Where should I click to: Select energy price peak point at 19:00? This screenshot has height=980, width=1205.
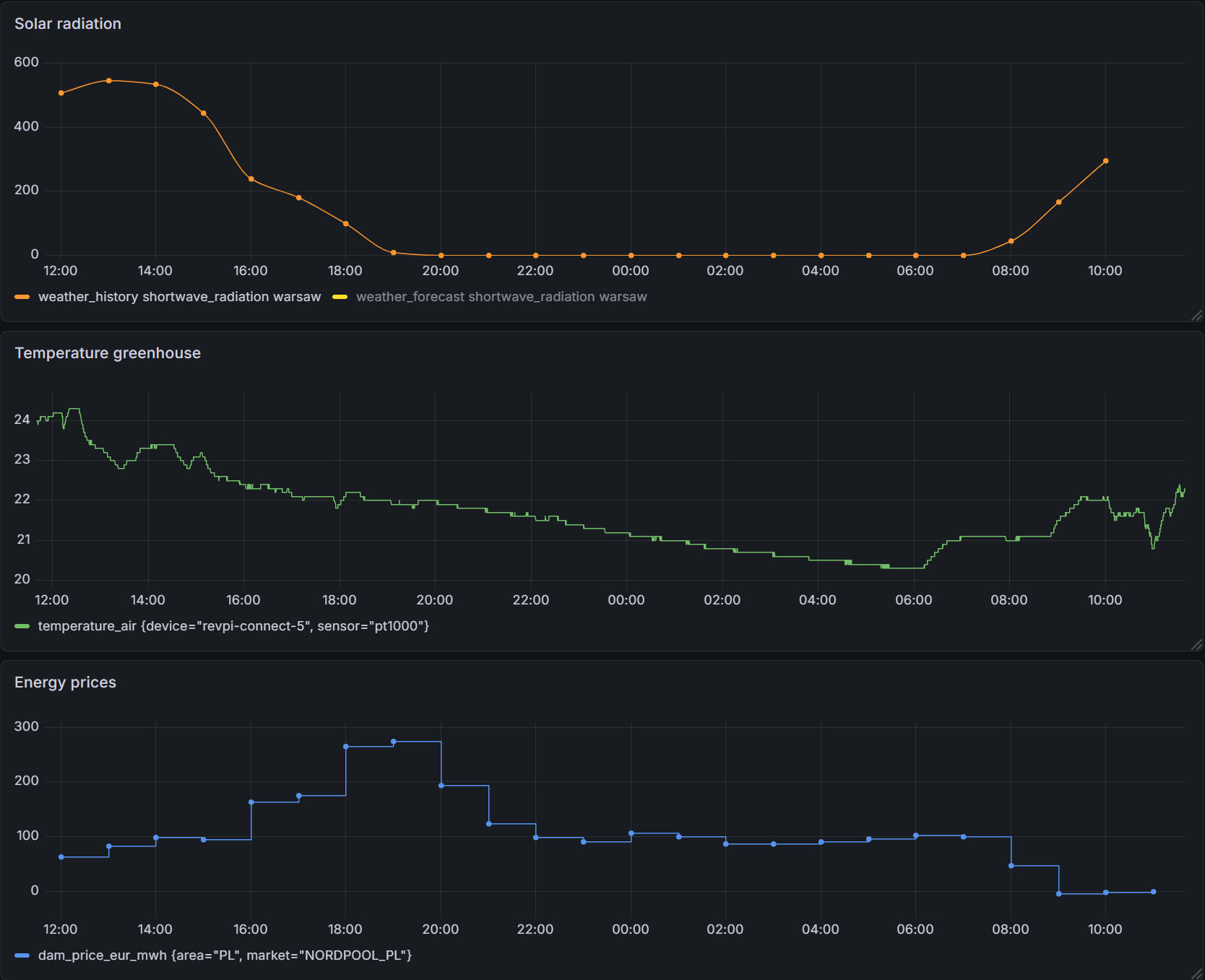point(394,742)
